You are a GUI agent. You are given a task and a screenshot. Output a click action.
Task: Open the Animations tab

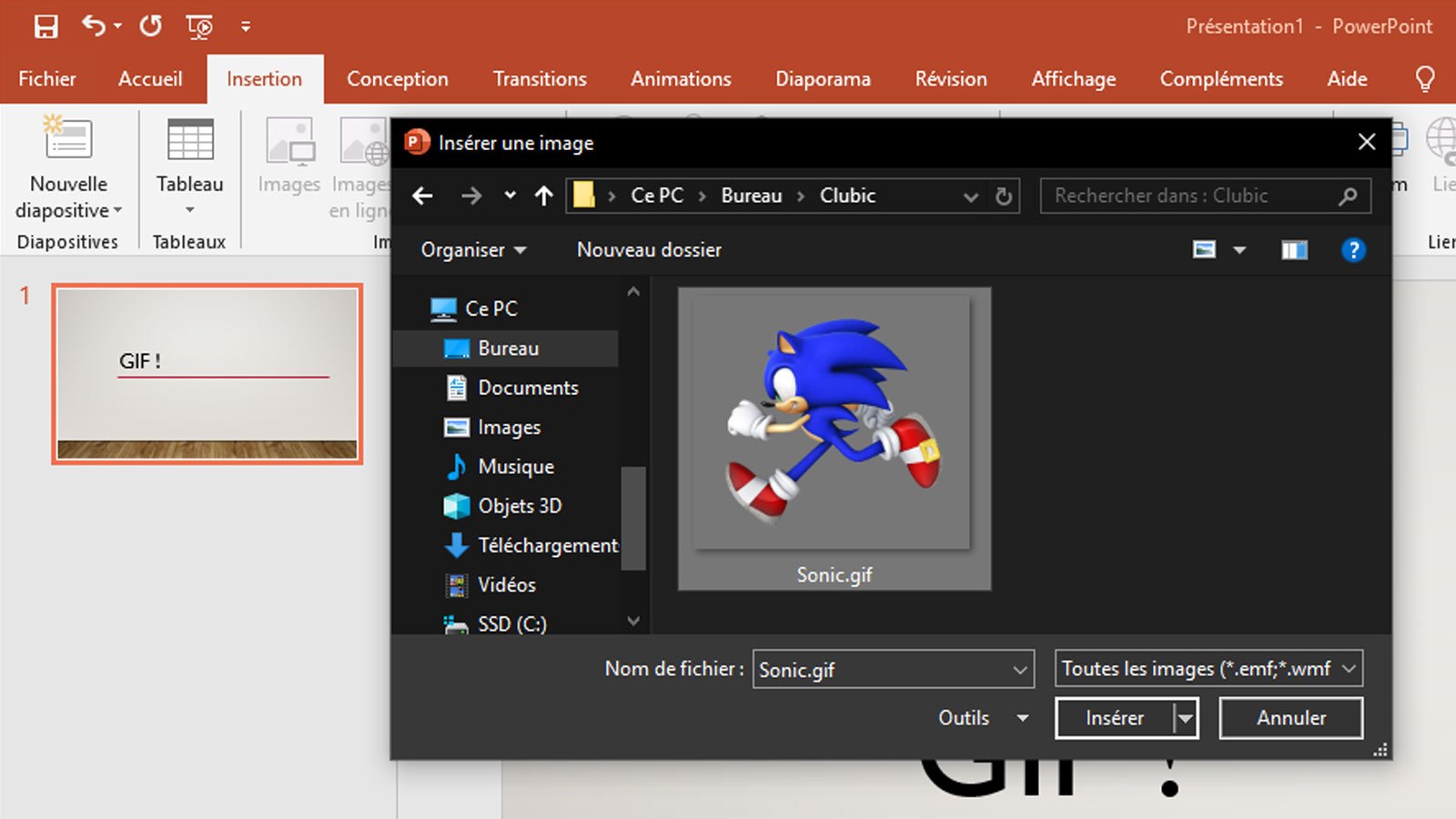(682, 79)
